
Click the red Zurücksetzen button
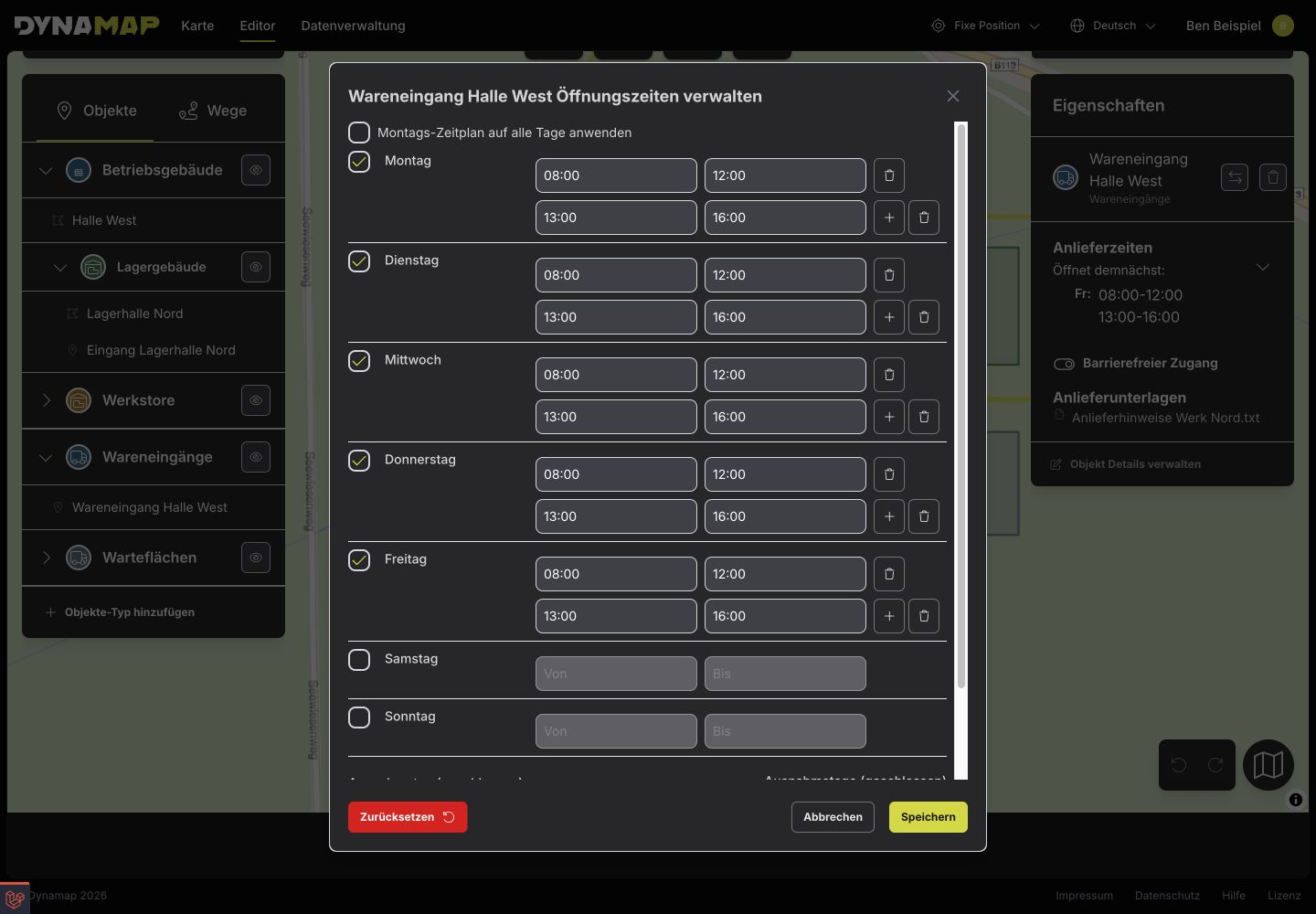pos(408,817)
